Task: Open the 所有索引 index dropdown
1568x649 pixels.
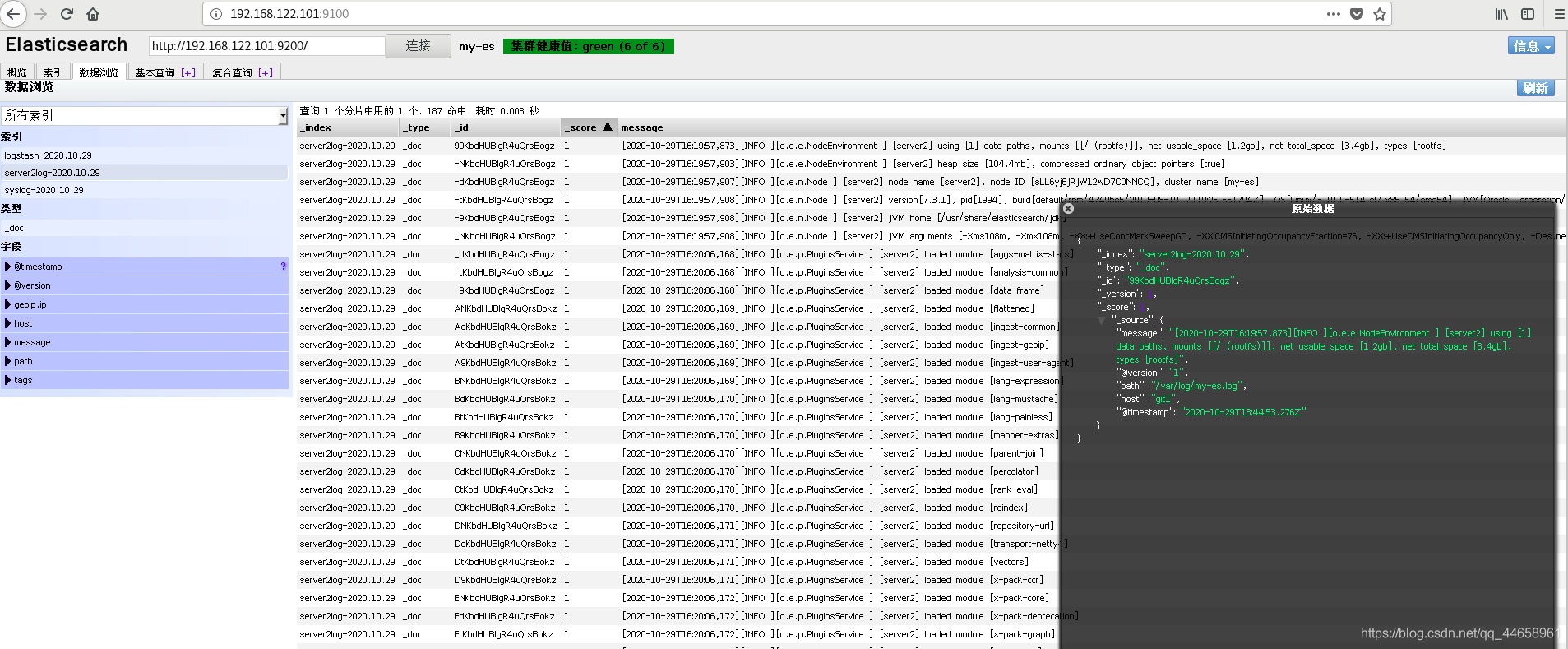Action: point(145,116)
